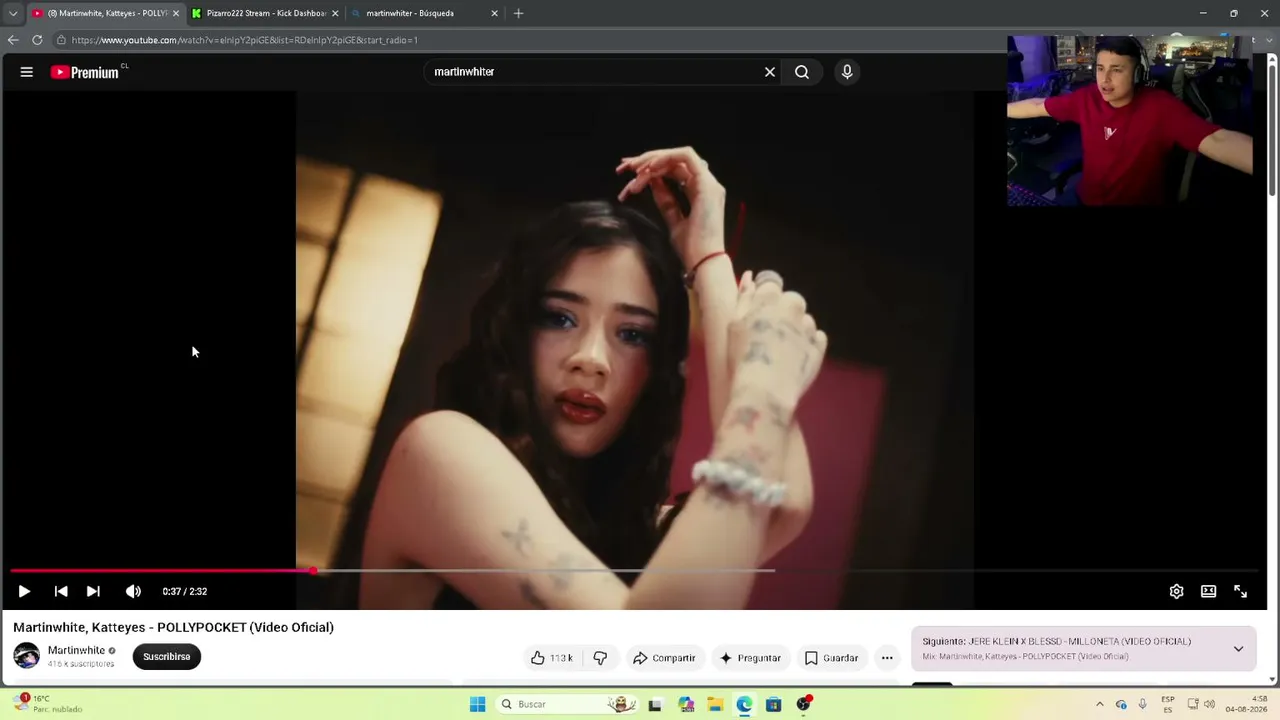Close the martinwhiter - Búsqueda tab

(x=494, y=13)
